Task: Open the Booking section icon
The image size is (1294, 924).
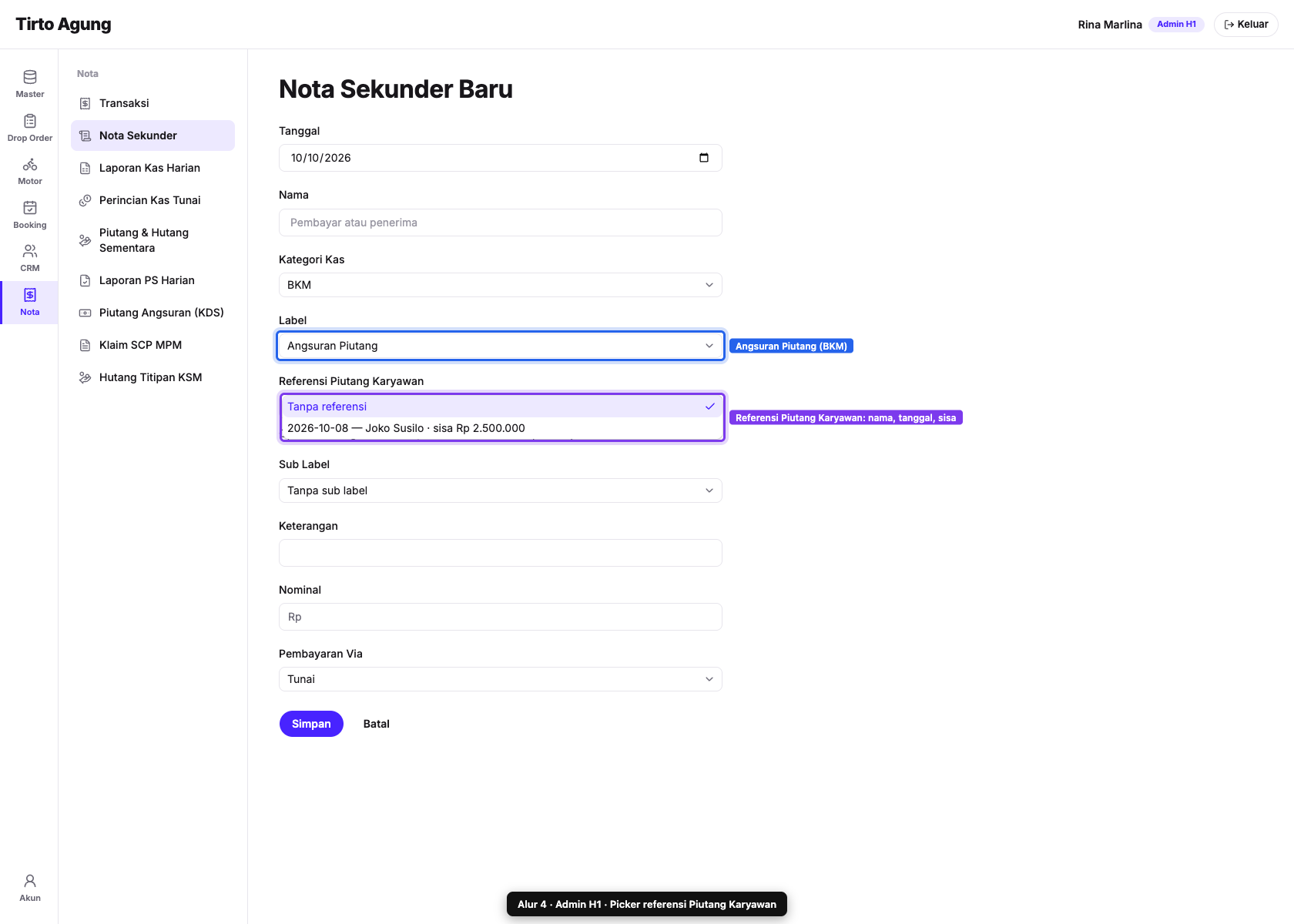Action: [x=30, y=208]
